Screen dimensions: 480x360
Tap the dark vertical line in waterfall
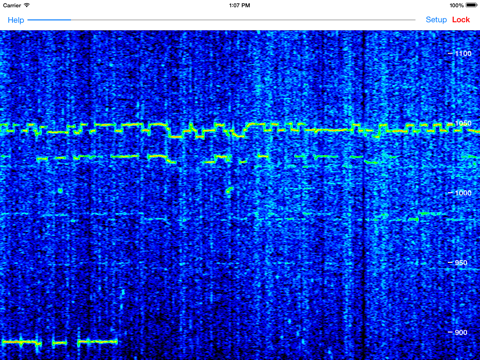(364, 195)
